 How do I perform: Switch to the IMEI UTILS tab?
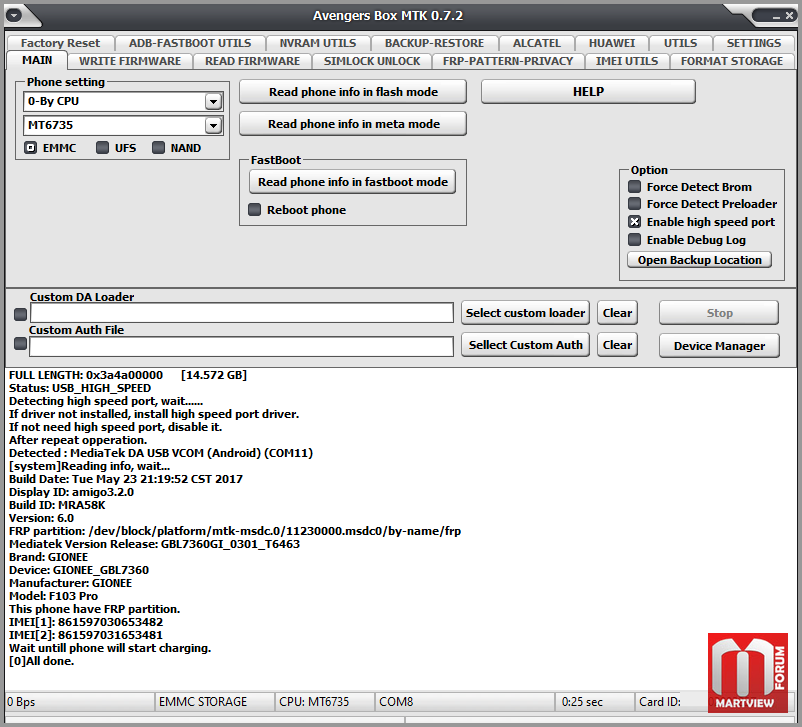point(627,61)
